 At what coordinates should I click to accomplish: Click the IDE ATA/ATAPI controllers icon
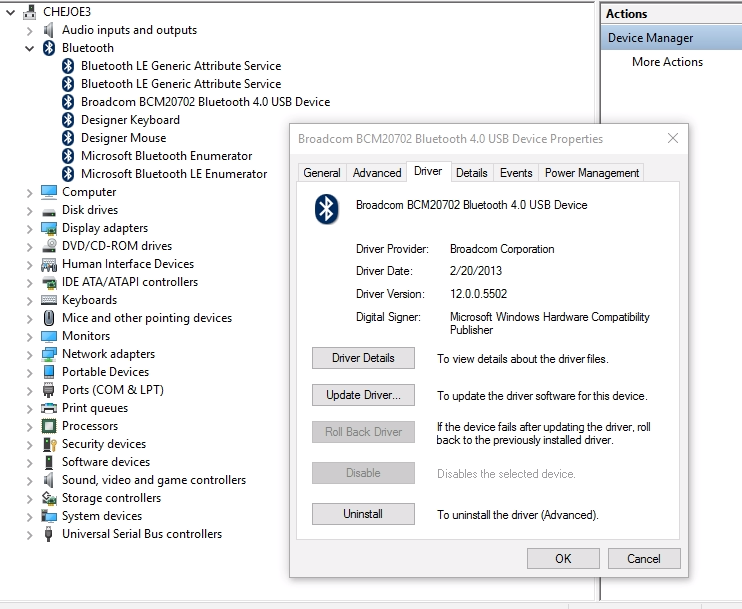[49, 282]
